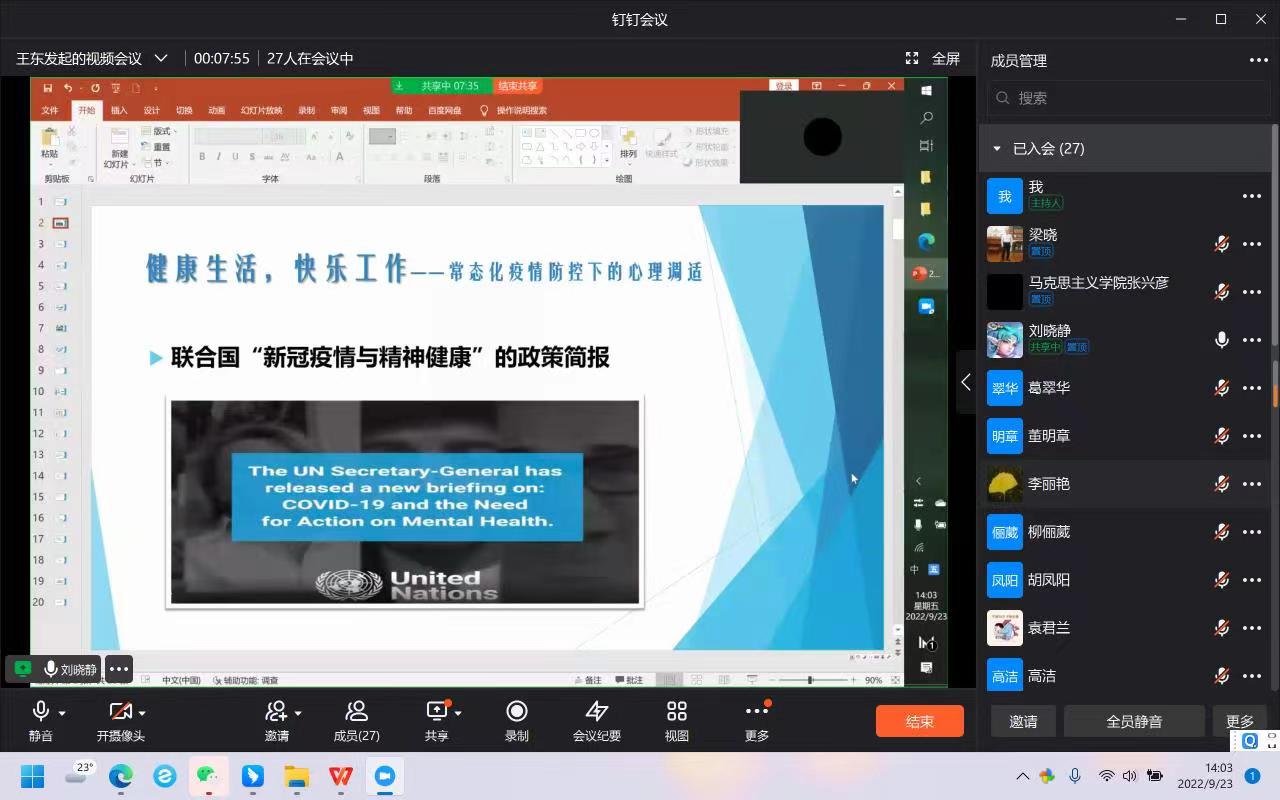Open more options for 胡凤阳
This screenshot has width=1280, height=800.
click(x=1252, y=580)
